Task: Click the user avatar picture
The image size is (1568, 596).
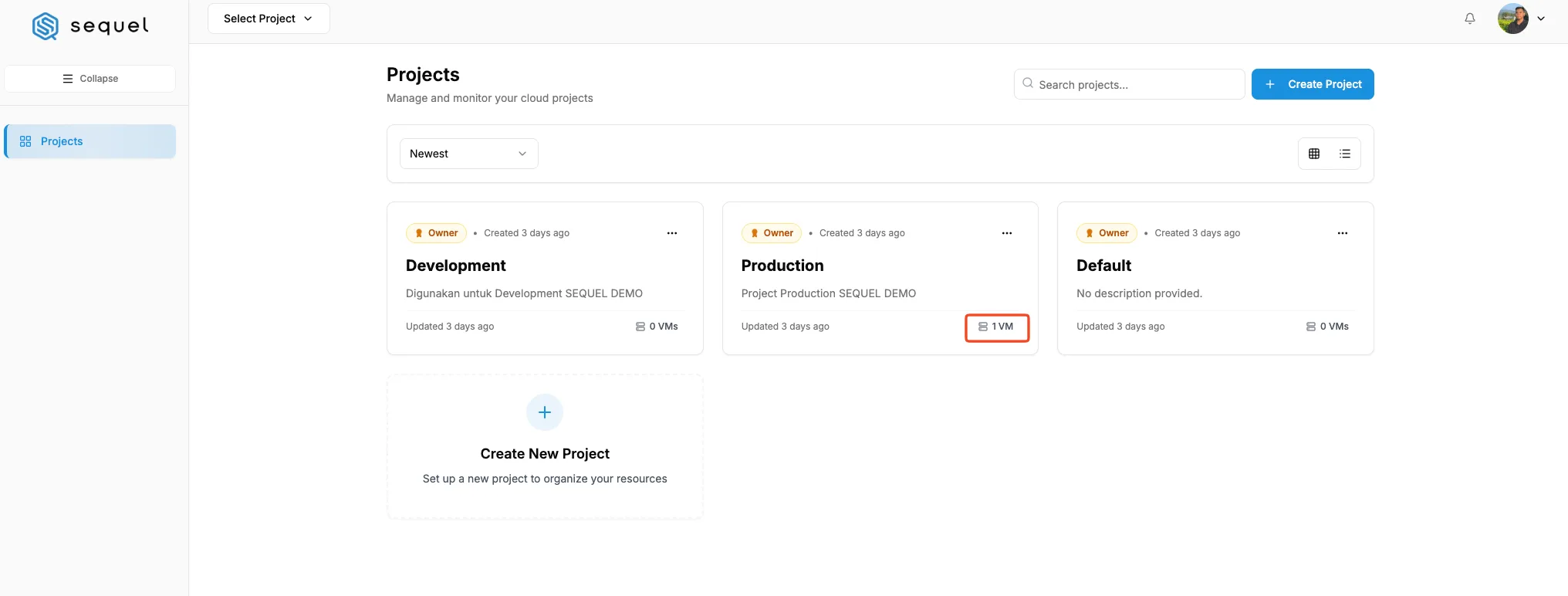Action: (x=1513, y=19)
